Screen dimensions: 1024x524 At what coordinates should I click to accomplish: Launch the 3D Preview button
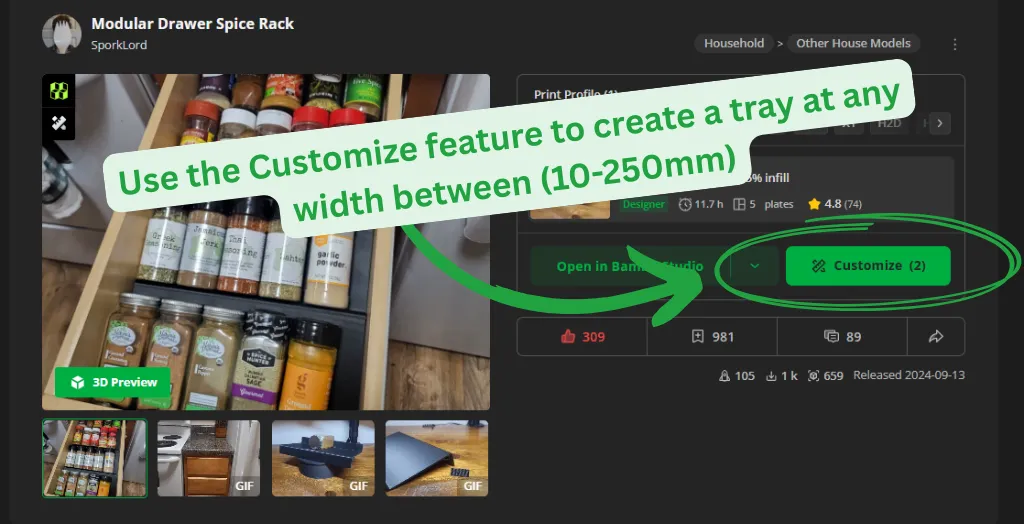point(112,382)
